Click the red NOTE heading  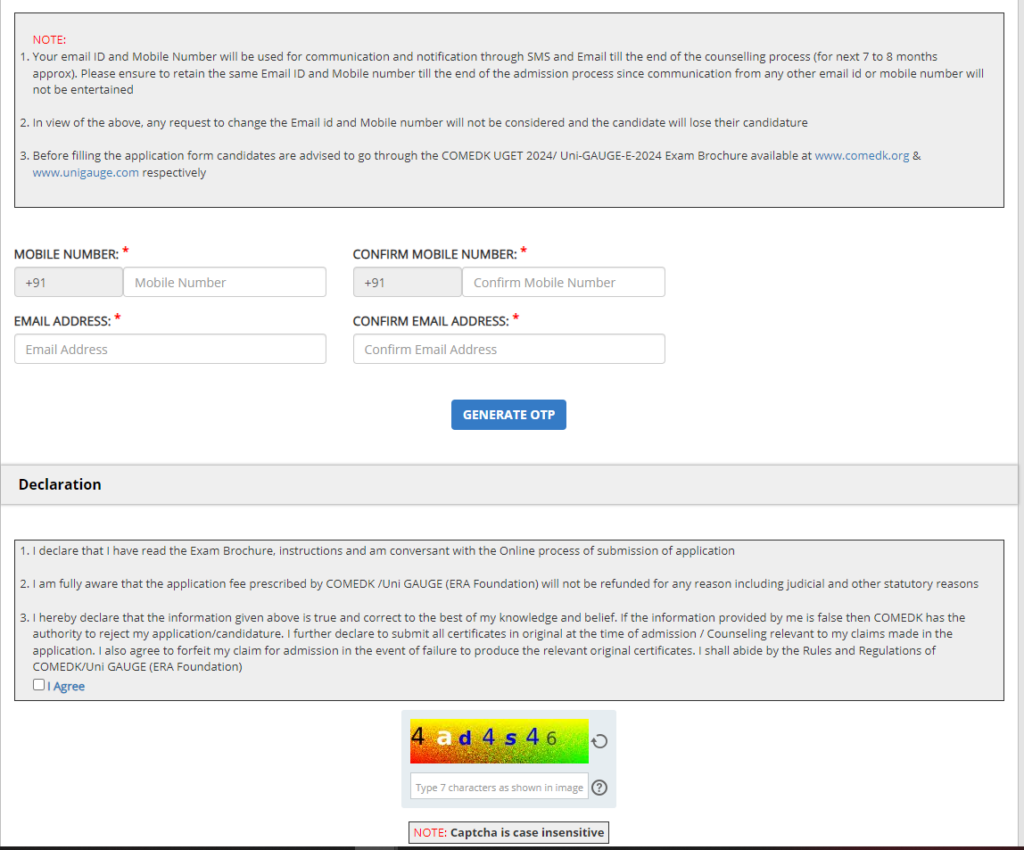point(49,39)
